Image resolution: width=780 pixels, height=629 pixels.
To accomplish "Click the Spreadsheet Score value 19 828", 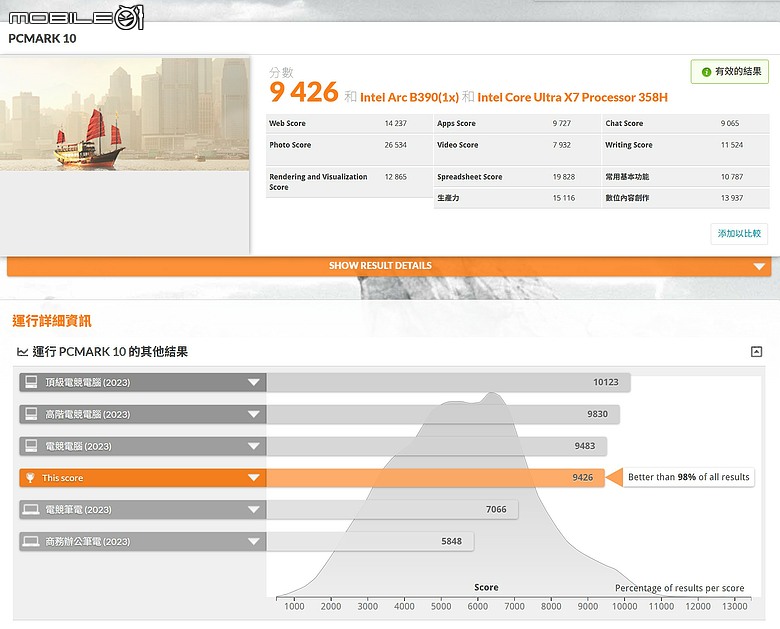I will [x=564, y=177].
